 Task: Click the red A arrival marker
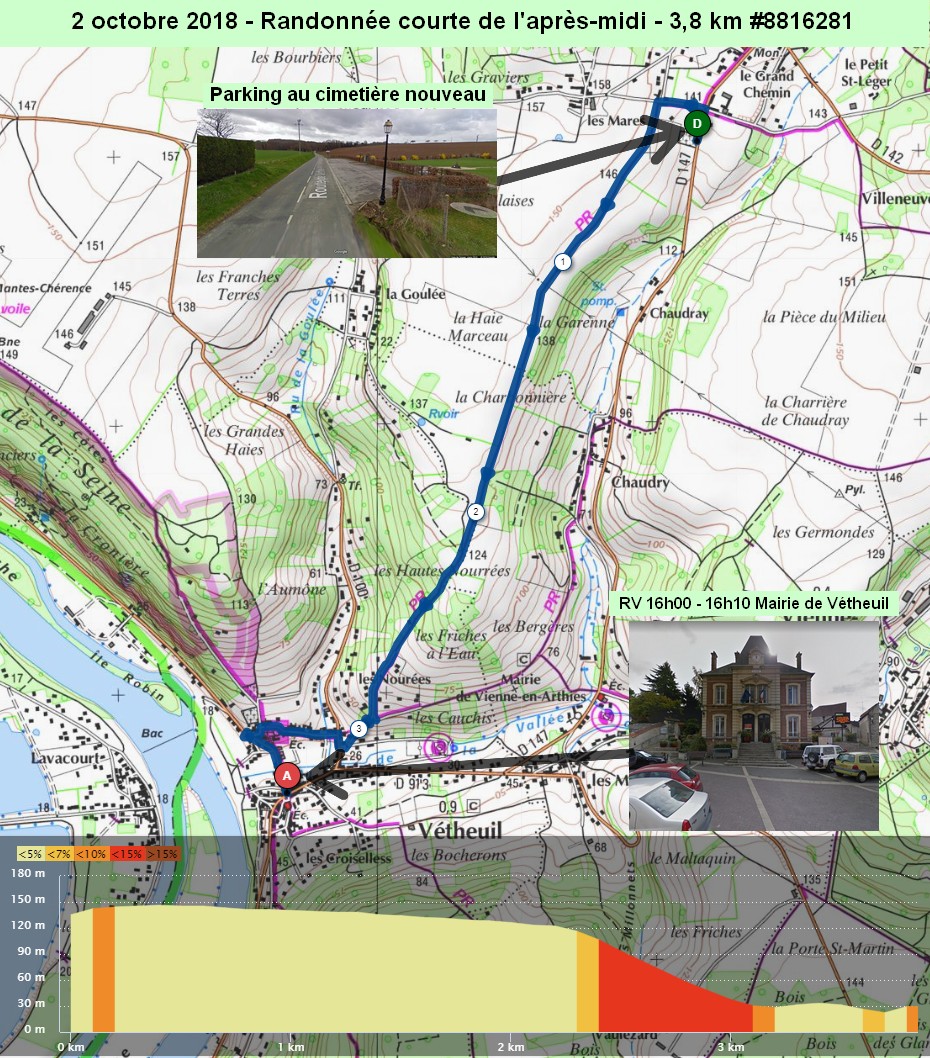coord(287,776)
